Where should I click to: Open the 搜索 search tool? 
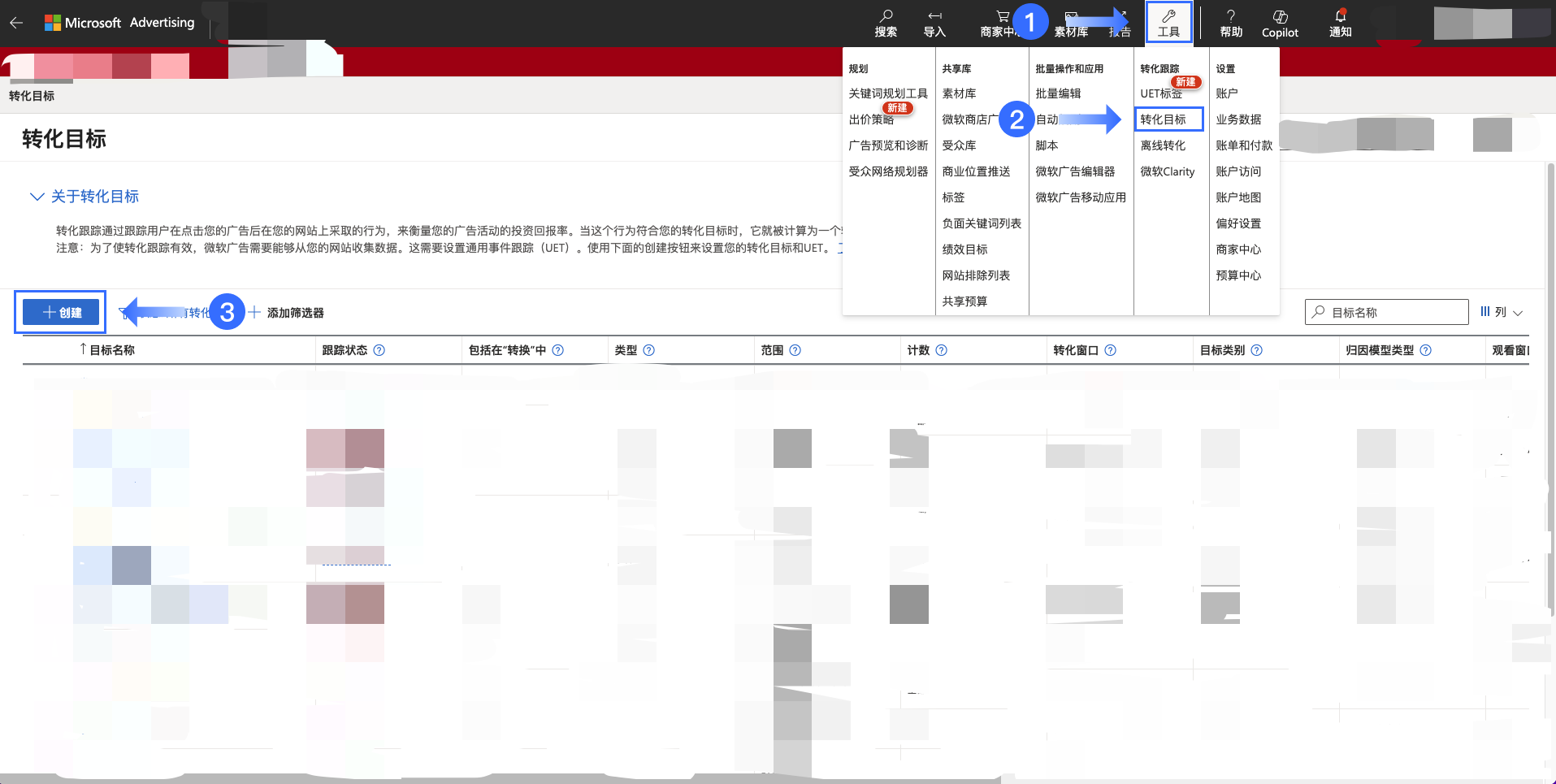click(x=886, y=24)
